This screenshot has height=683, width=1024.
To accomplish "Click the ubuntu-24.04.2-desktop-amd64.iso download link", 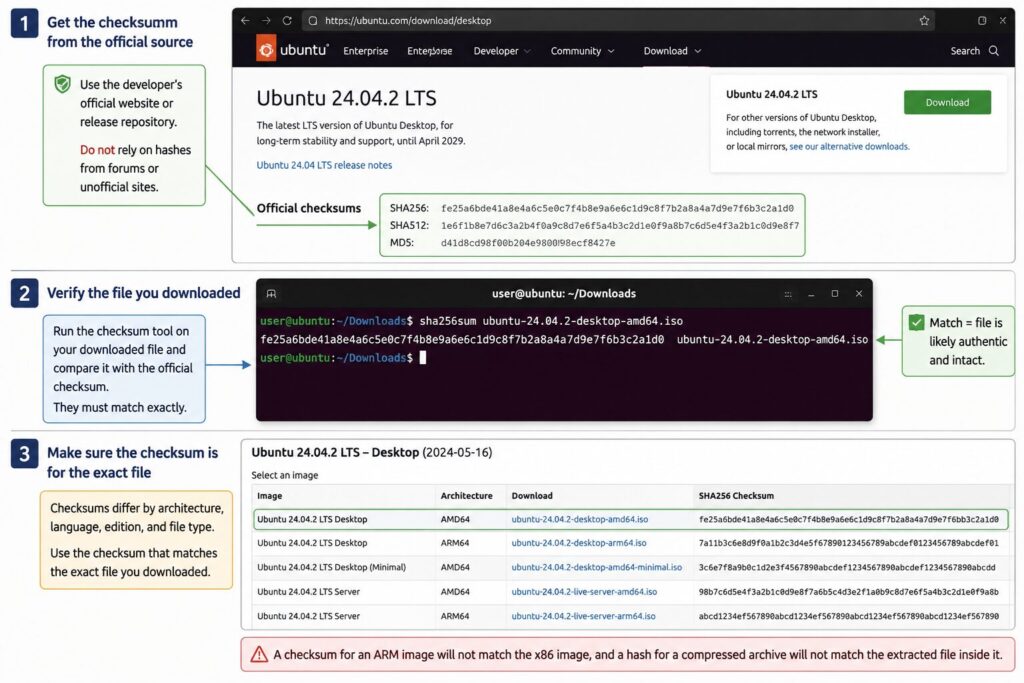I will pyautogui.click(x=579, y=519).
